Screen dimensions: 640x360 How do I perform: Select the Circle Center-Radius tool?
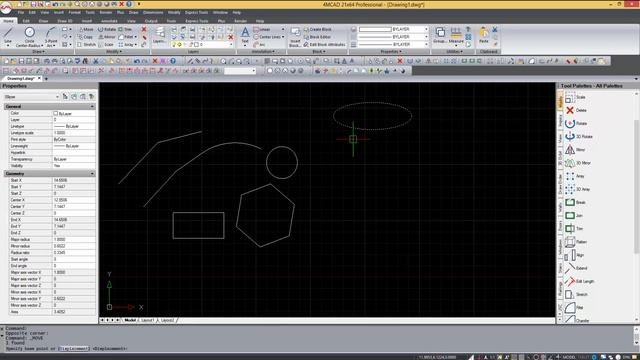click(x=29, y=37)
